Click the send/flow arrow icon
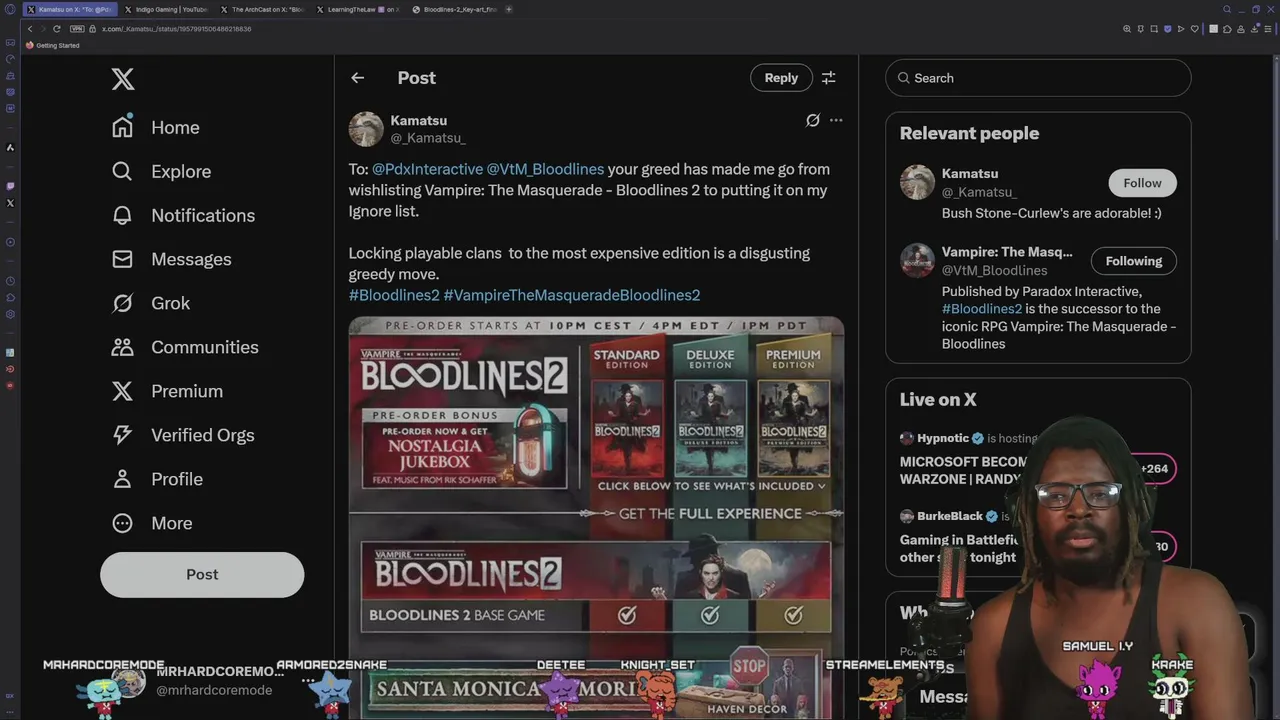Image resolution: width=1280 pixels, height=720 pixels. pyautogui.click(x=1181, y=29)
